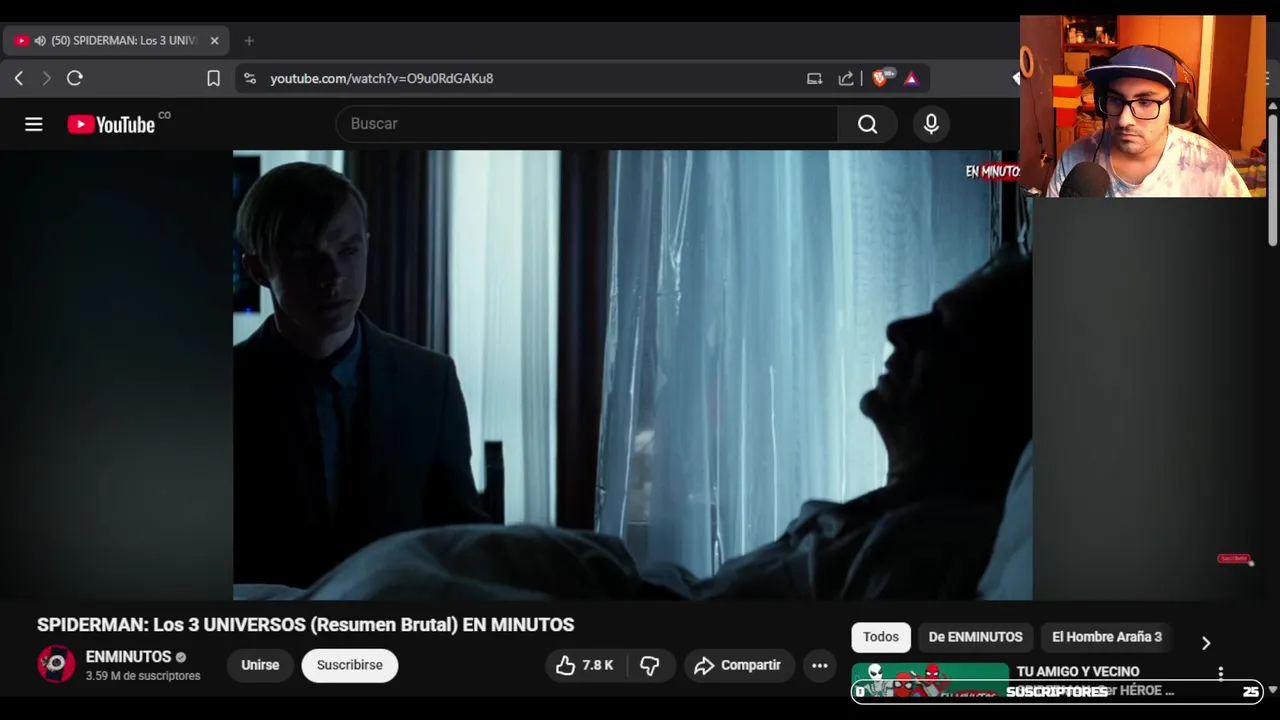Bookmark this page with bookmark icon
This screenshot has width=1280, height=720.
(x=213, y=78)
